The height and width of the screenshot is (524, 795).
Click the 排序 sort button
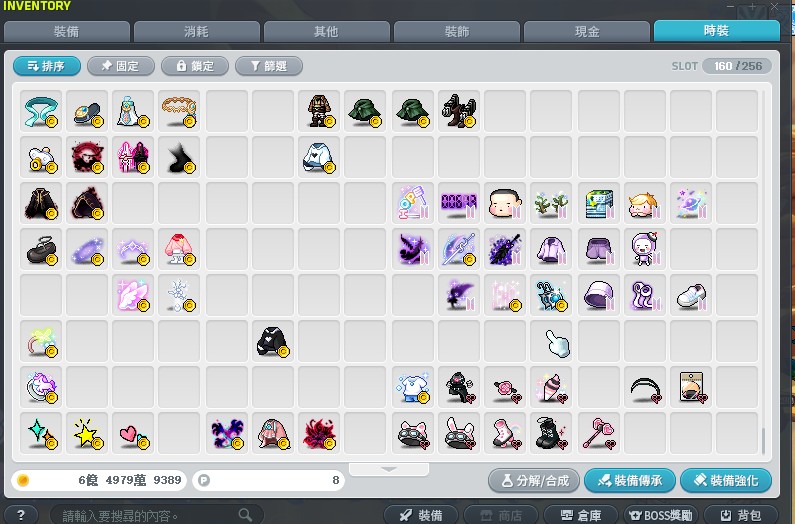[47, 66]
